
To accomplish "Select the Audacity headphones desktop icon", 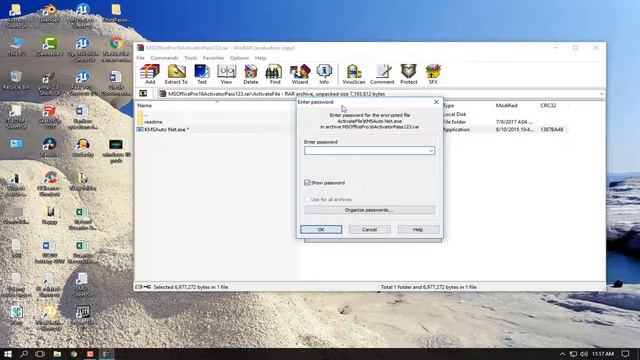I will 83,148.
